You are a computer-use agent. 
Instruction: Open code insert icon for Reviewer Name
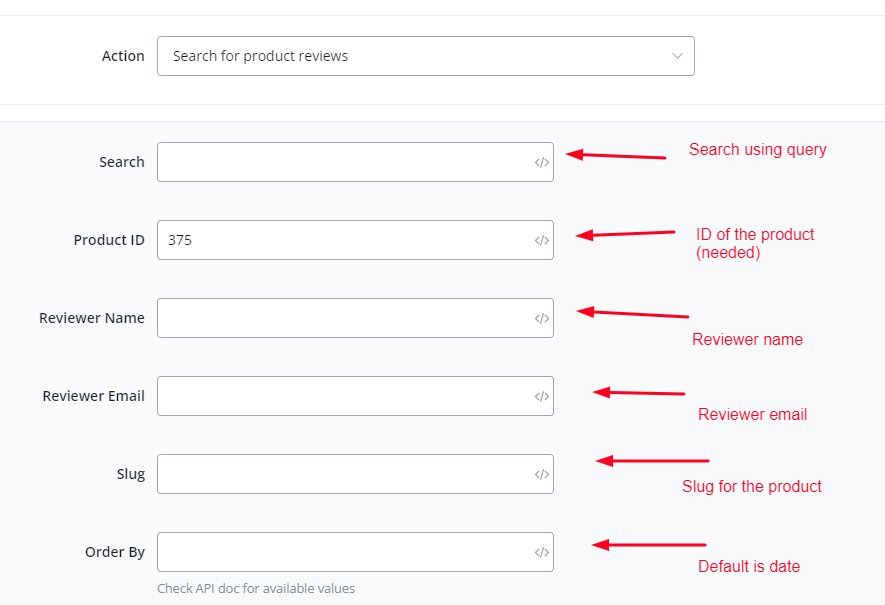coord(541,318)
